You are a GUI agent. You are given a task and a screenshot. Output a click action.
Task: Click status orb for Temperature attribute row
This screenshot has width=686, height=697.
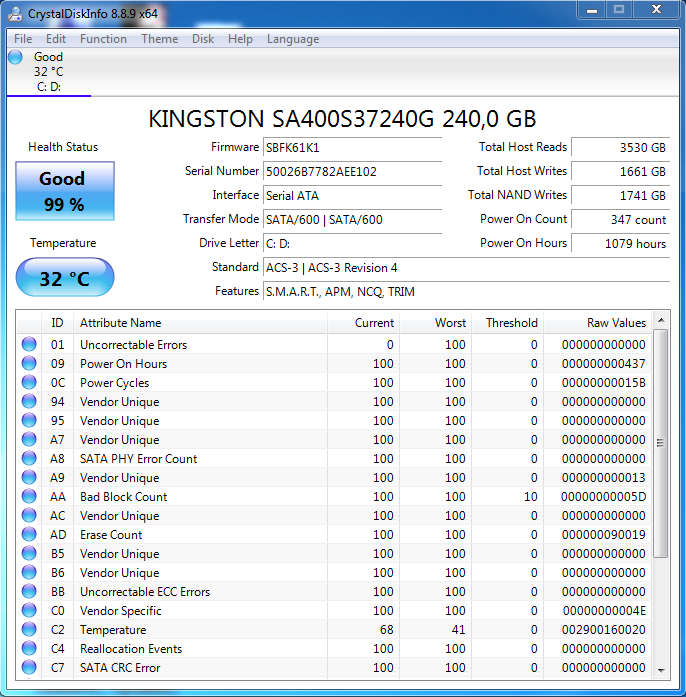29,629
